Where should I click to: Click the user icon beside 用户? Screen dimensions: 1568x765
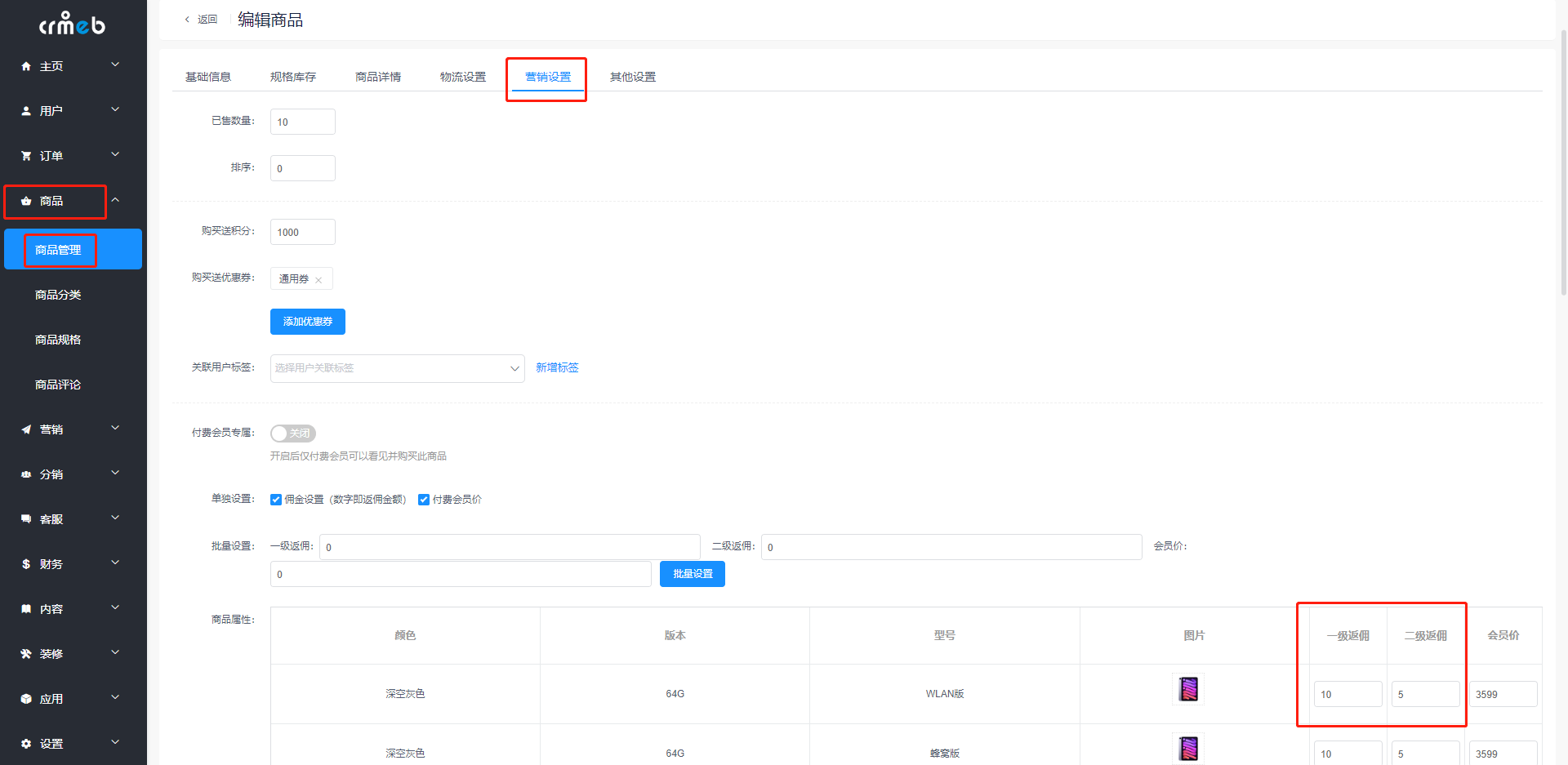coord(26,111)
